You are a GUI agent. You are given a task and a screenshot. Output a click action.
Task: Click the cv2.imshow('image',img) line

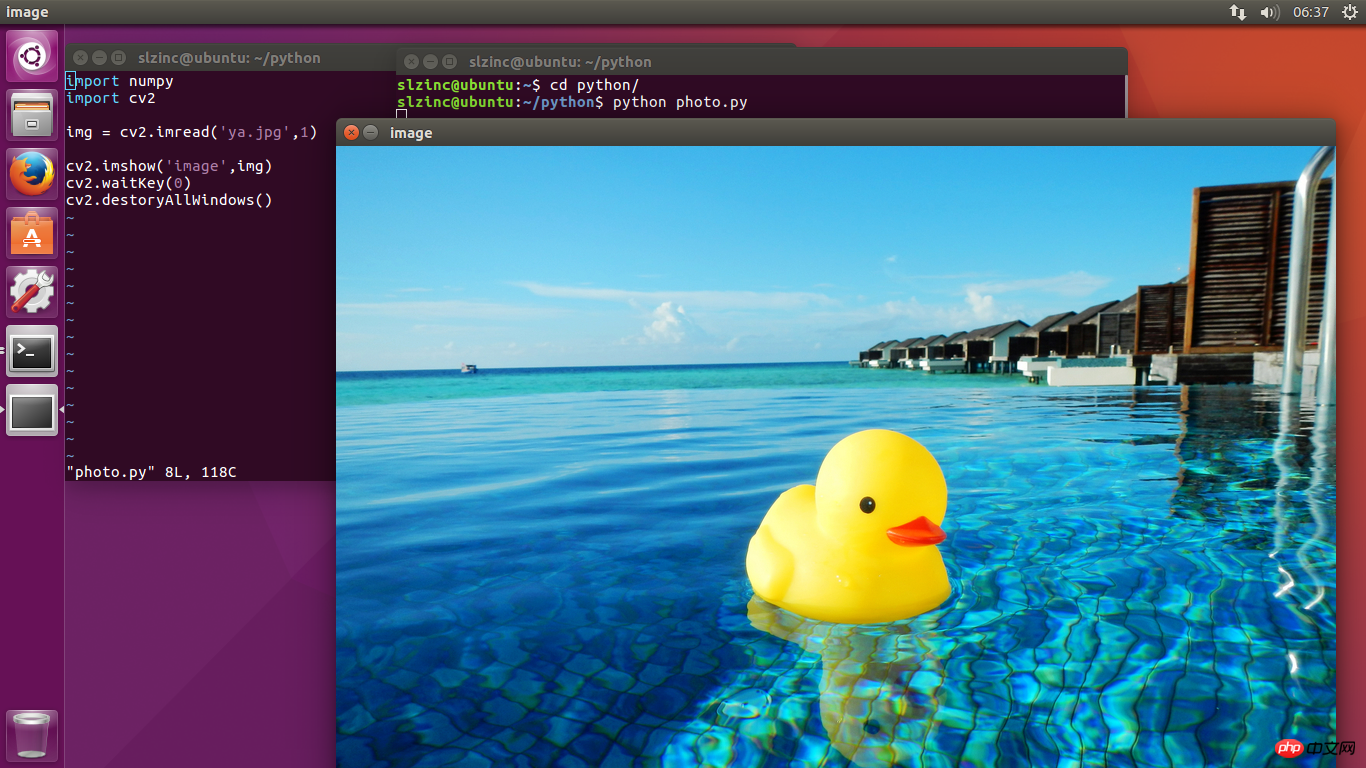[x=169, y=166]
